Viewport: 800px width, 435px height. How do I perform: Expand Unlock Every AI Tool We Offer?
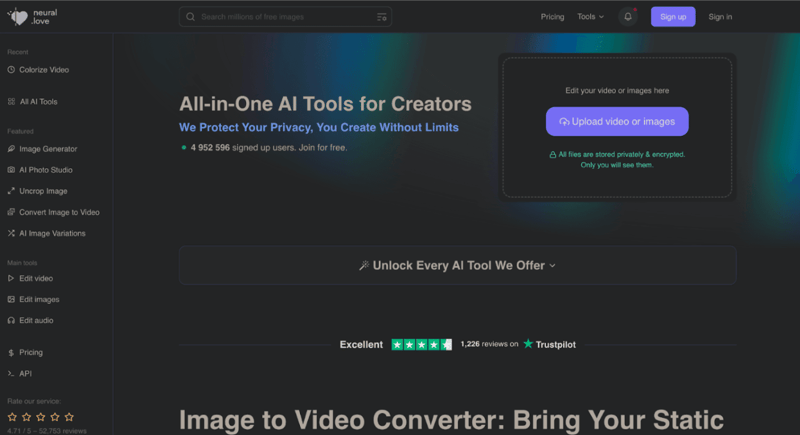pos(457,266)
